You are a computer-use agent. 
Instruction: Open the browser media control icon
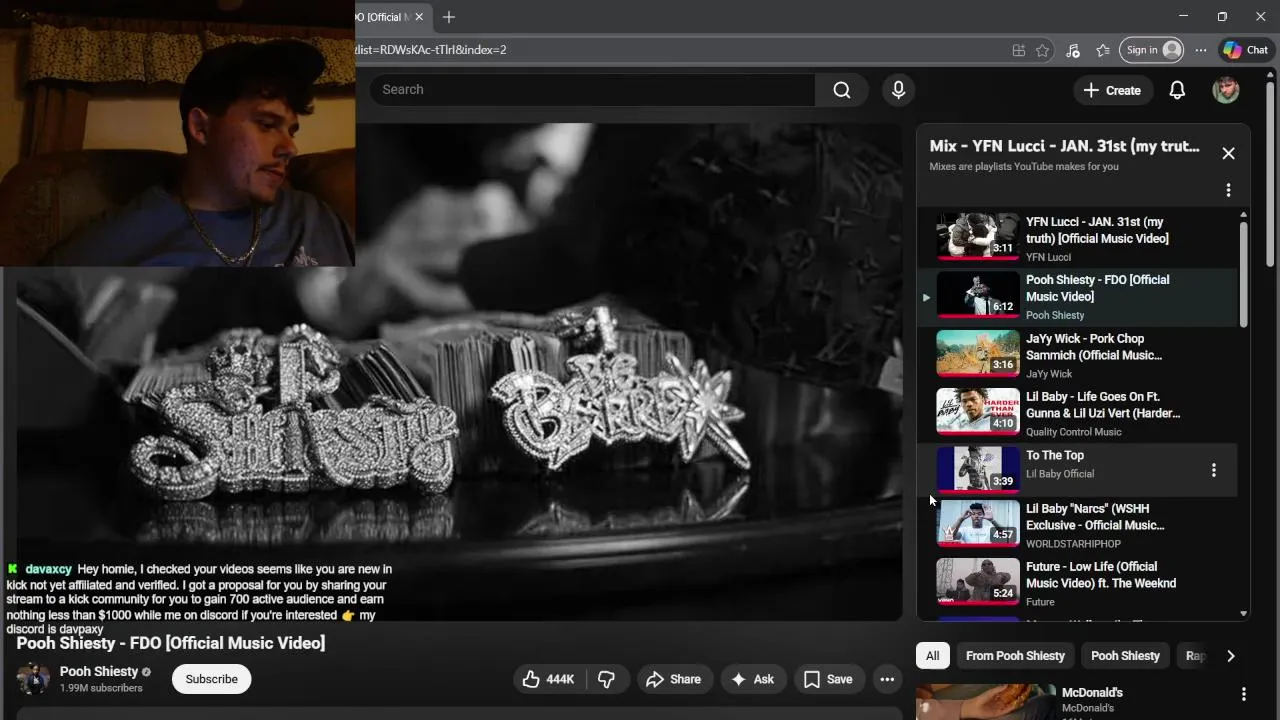(x=1073, y=50)
